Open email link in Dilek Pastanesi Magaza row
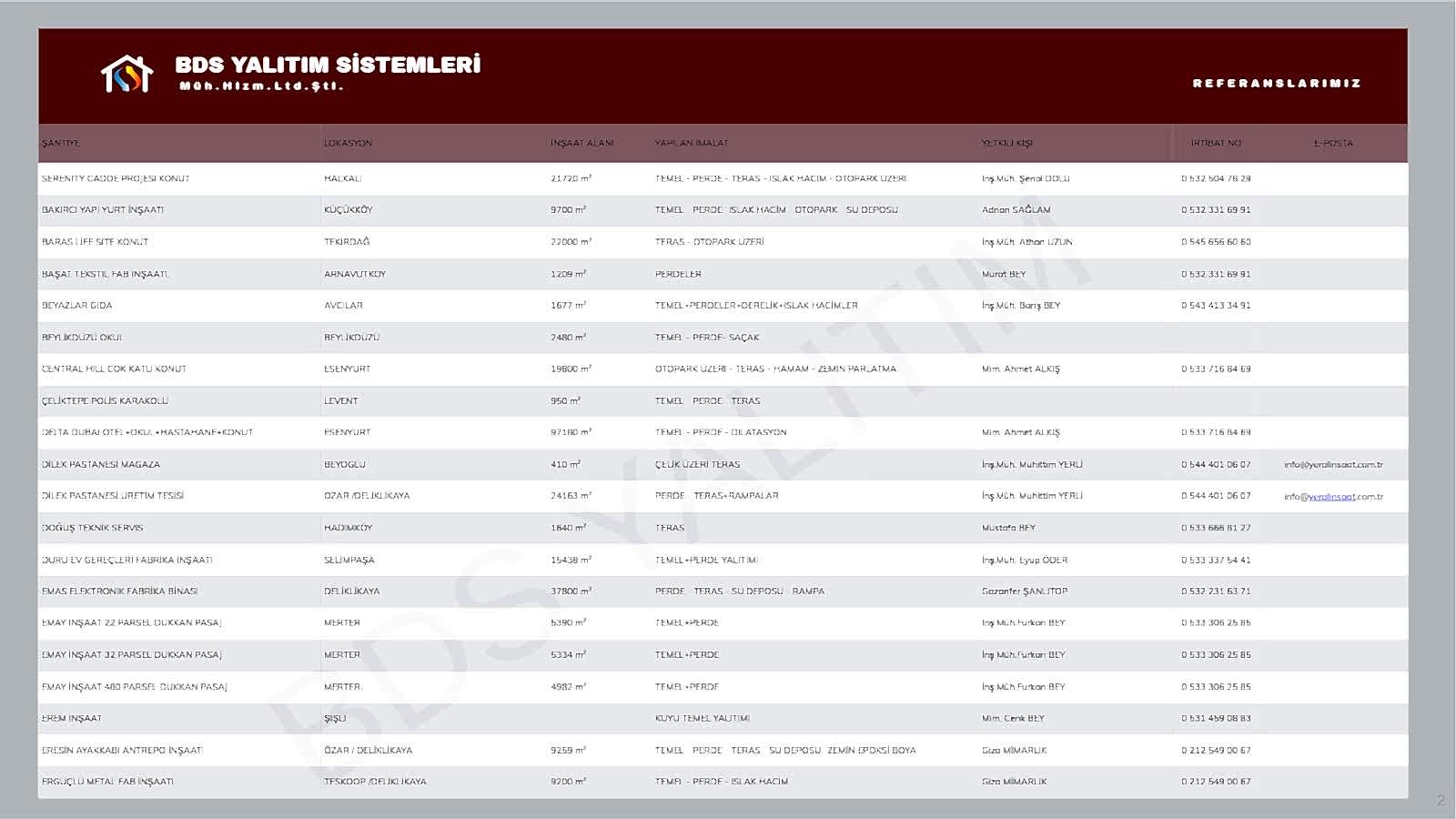Image resolution: width=1456 pixels, height=819 pixels. [x=1333, y=465]
